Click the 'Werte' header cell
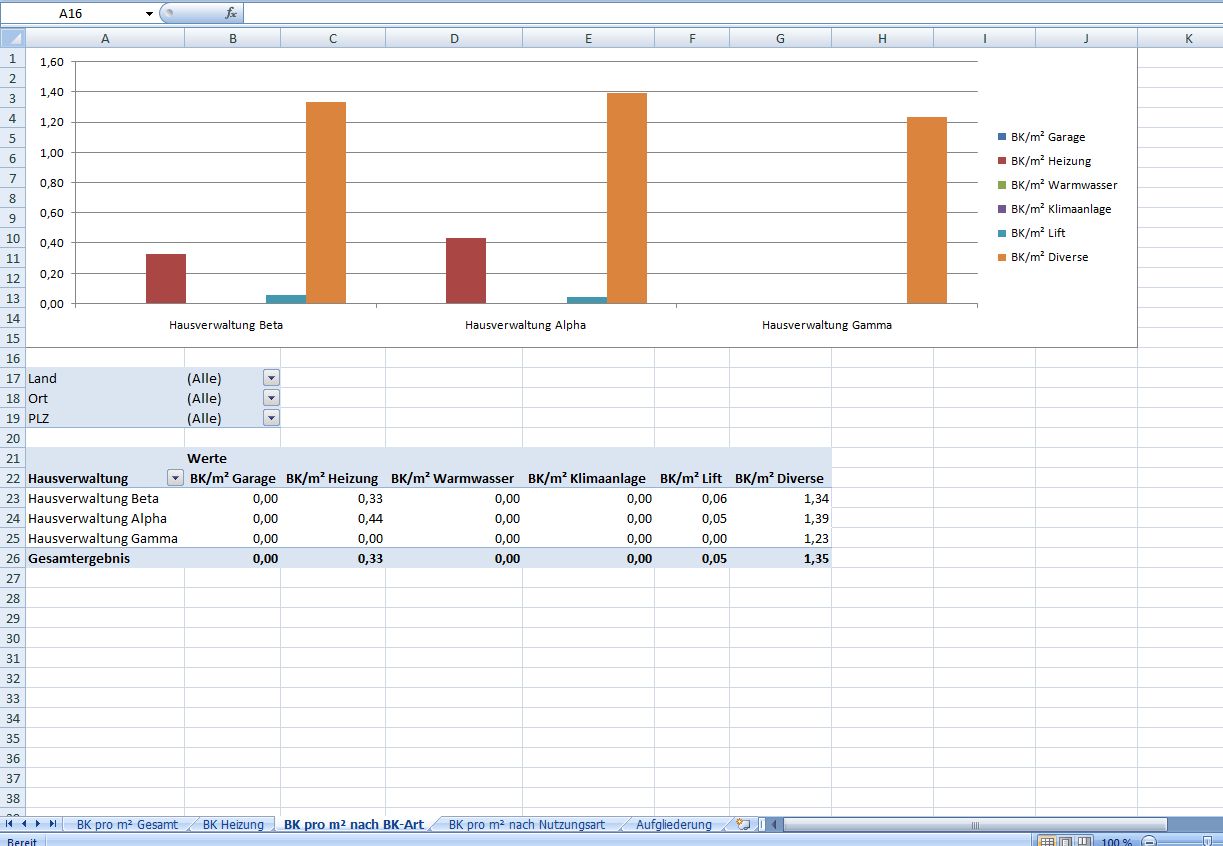The height and width of the screenshot is (846, 1223). (232, 458)
